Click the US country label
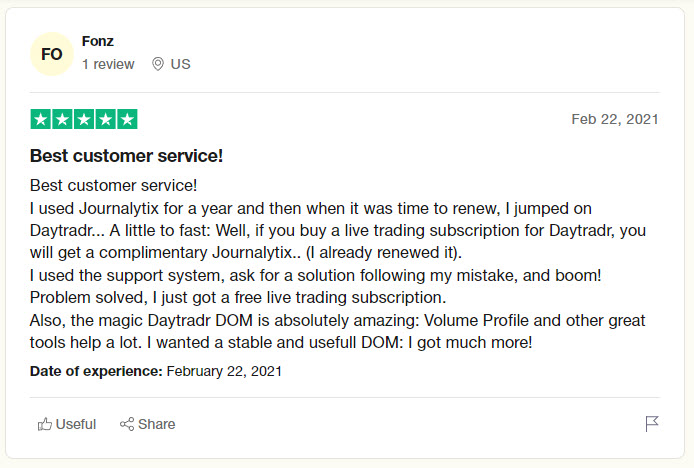Viewport: 694px width, 468px height. [x=181, y=64]
